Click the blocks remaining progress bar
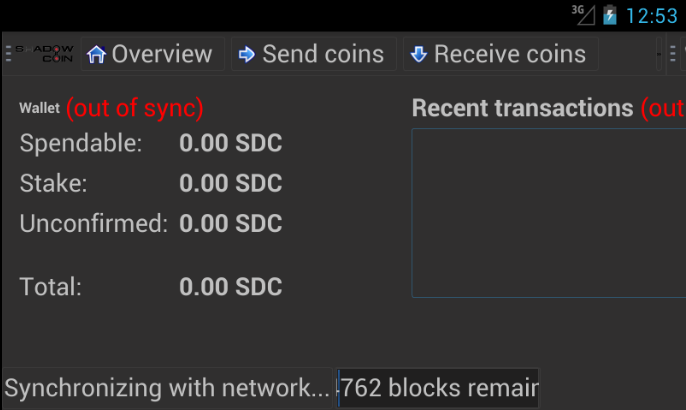The width and height of the screenshot is (686, 410). coord(438,388)
